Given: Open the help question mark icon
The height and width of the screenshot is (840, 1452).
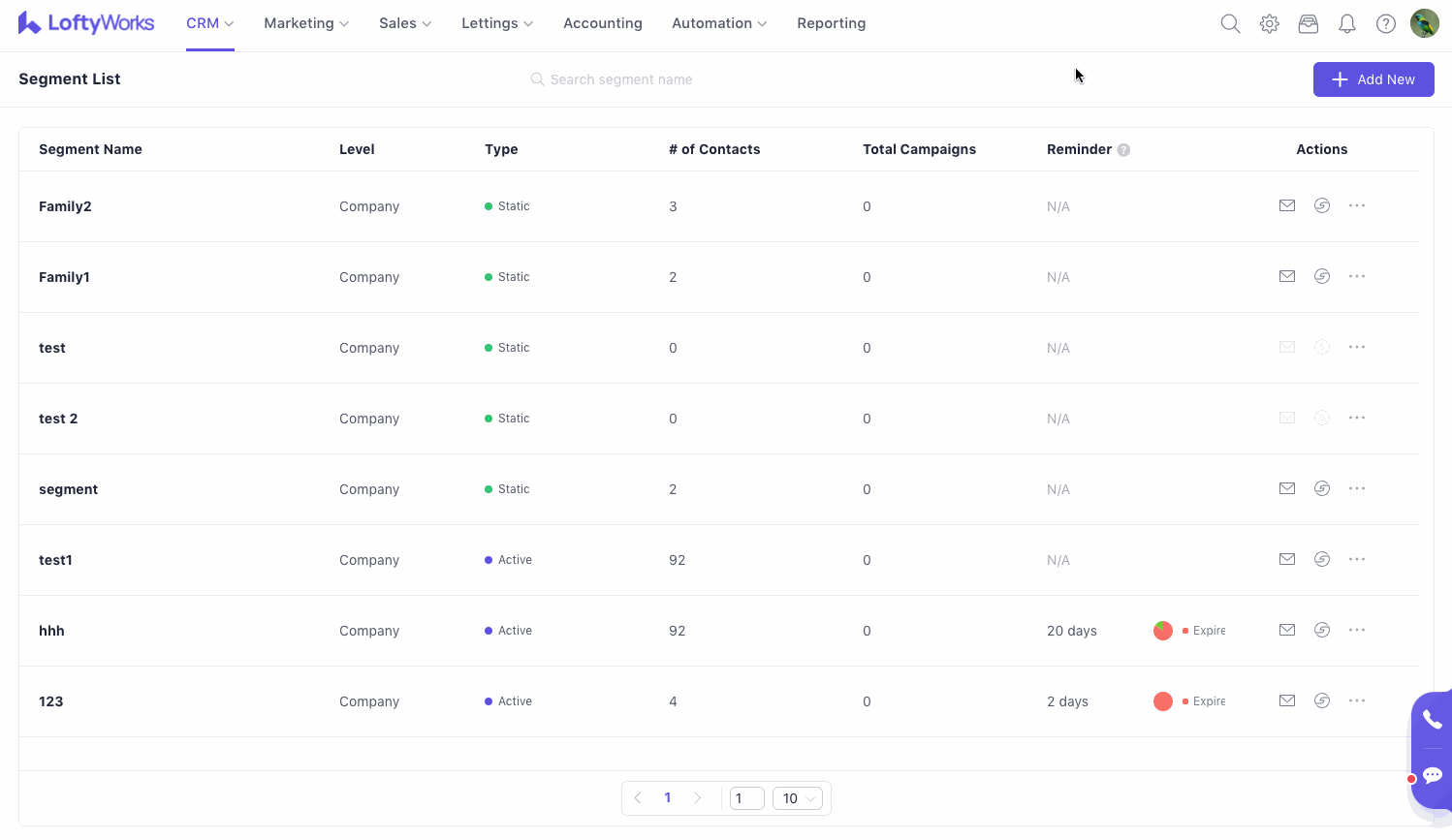Looking at the screenshot, I should (x=1386, y=24).
